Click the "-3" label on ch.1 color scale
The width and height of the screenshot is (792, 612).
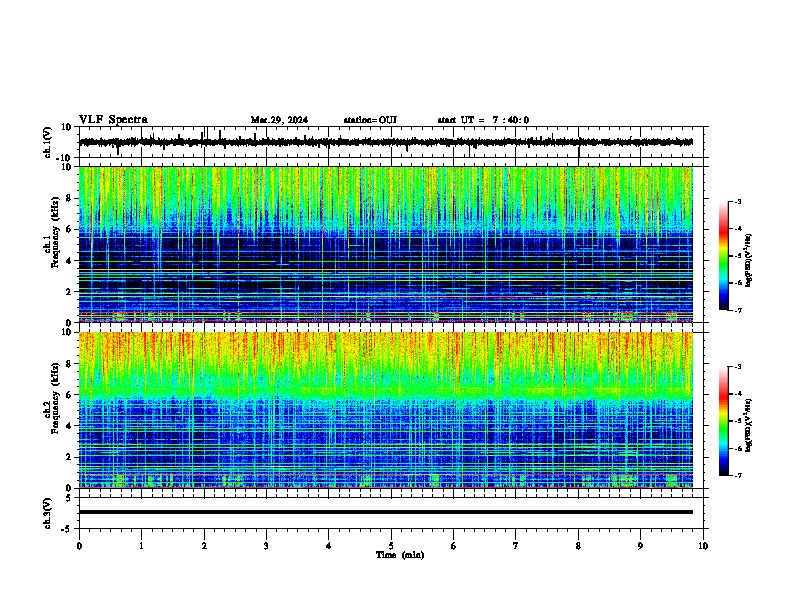737,201
